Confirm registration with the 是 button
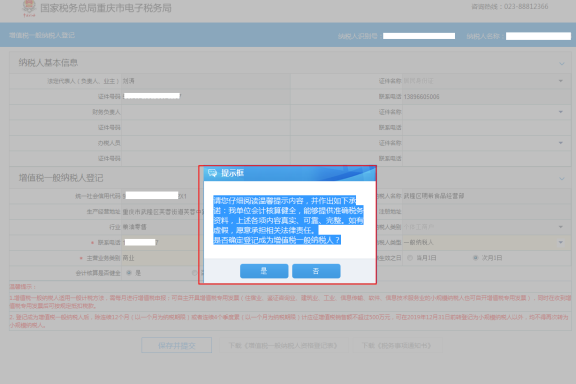This screenshot has width=576, height=384. (x=264, y=271)
